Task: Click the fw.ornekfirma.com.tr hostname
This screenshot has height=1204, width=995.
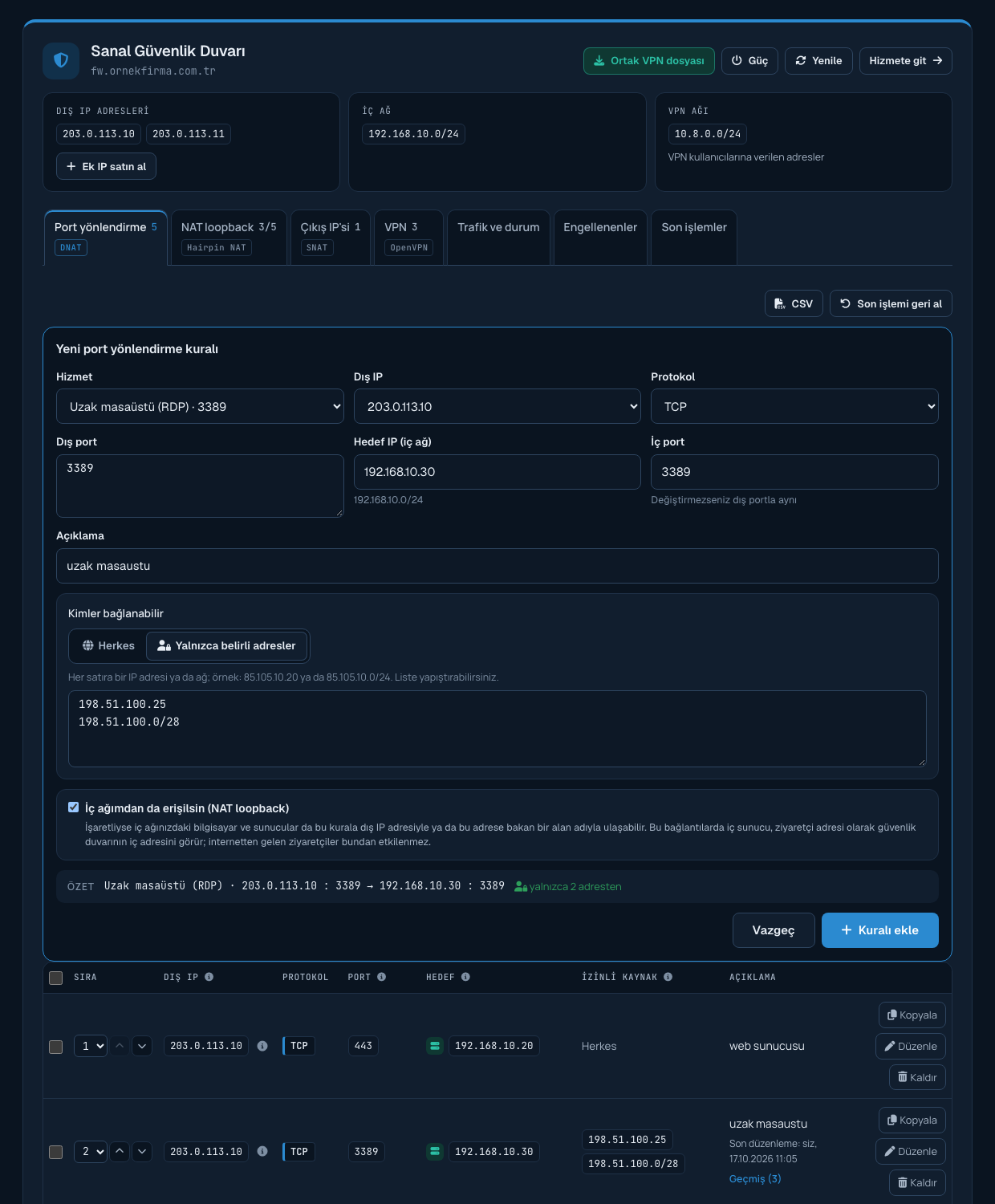Action: point(153,71)
